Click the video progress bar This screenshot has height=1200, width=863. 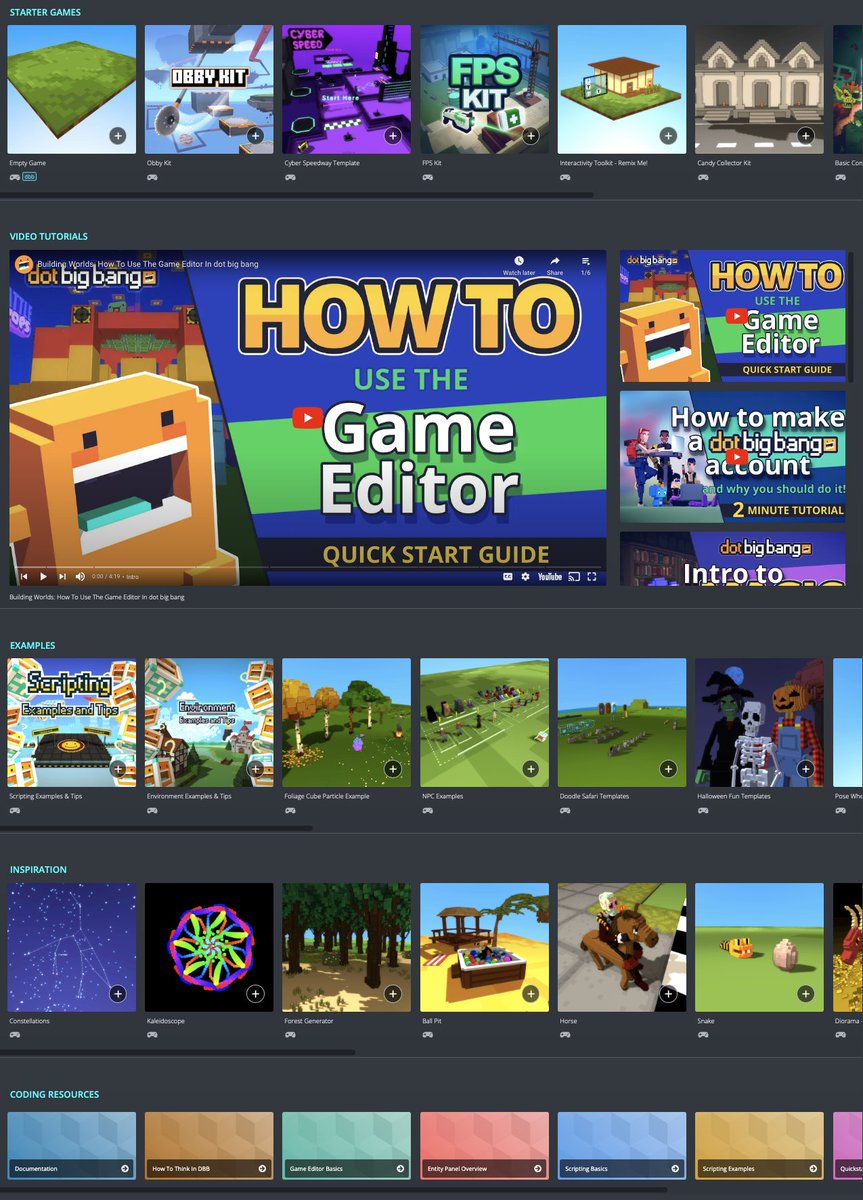click(308, 567)
